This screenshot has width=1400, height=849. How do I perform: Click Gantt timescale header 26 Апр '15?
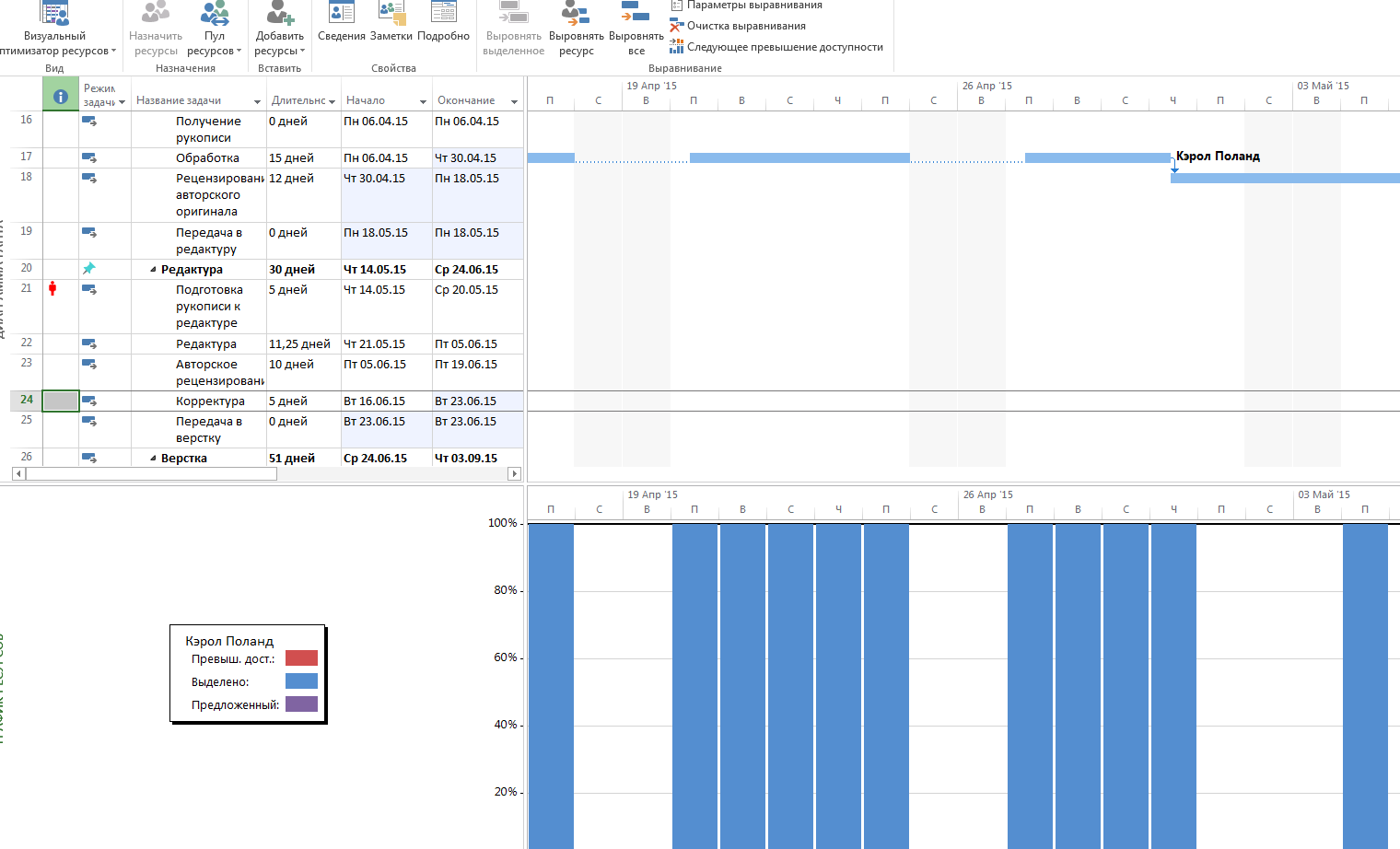[986, 86]
